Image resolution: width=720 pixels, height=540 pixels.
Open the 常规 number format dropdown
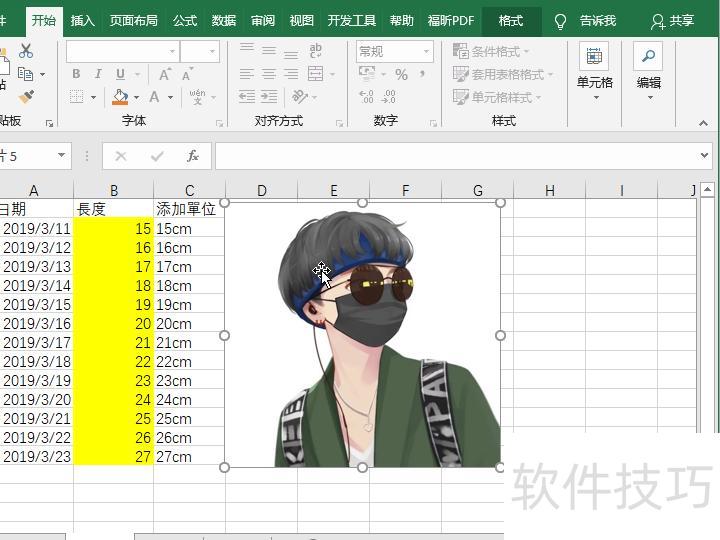(x=426, y=51)
